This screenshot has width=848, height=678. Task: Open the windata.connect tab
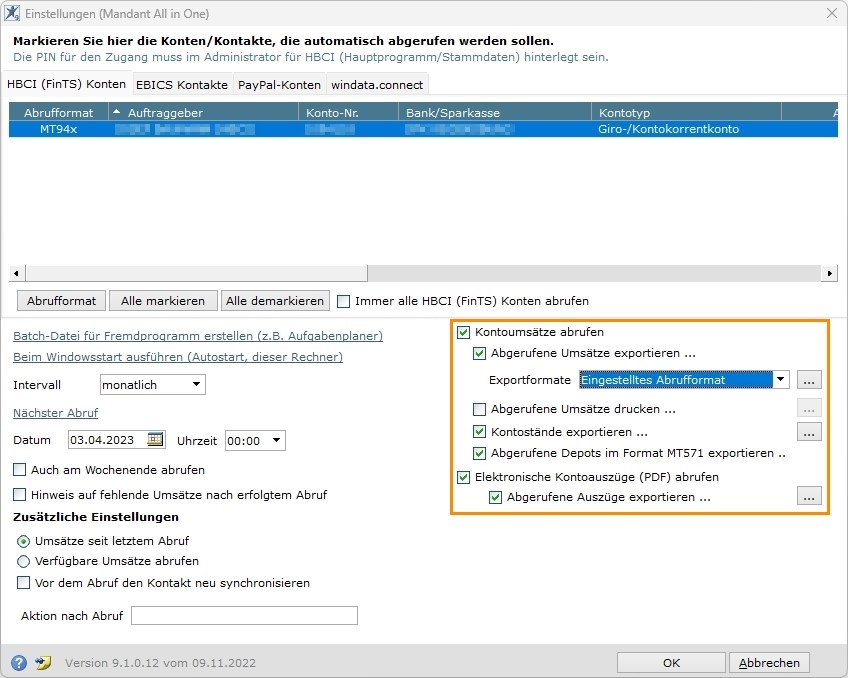[x=377, y=84]
